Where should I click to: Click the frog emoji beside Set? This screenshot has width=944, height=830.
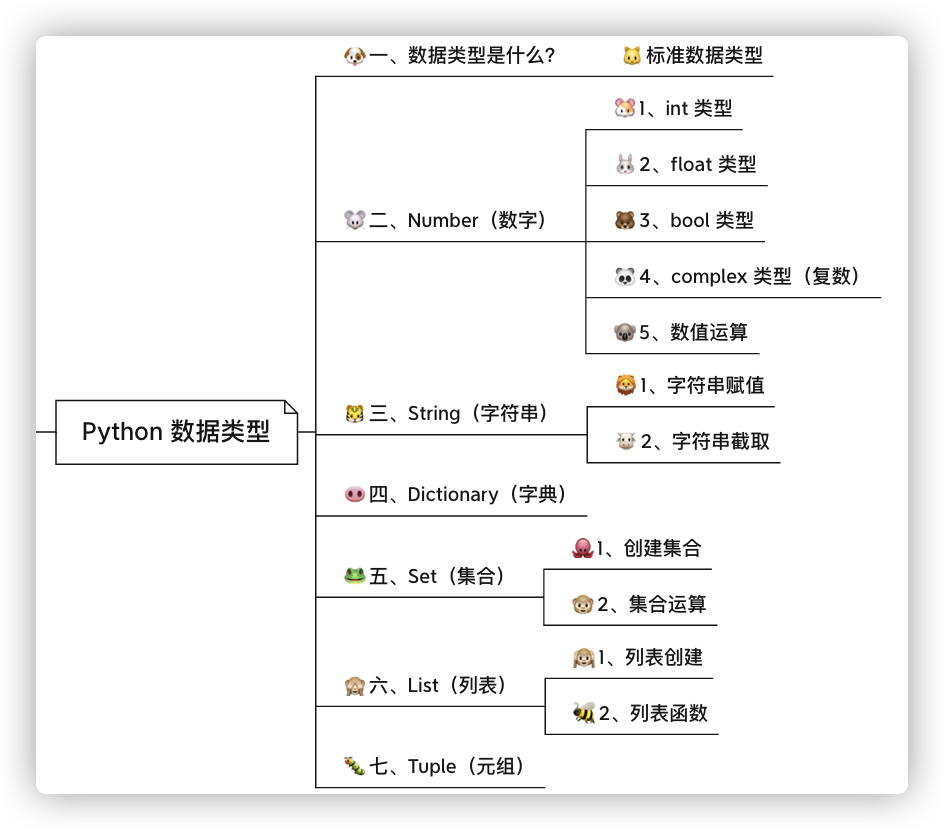point(355,576)
